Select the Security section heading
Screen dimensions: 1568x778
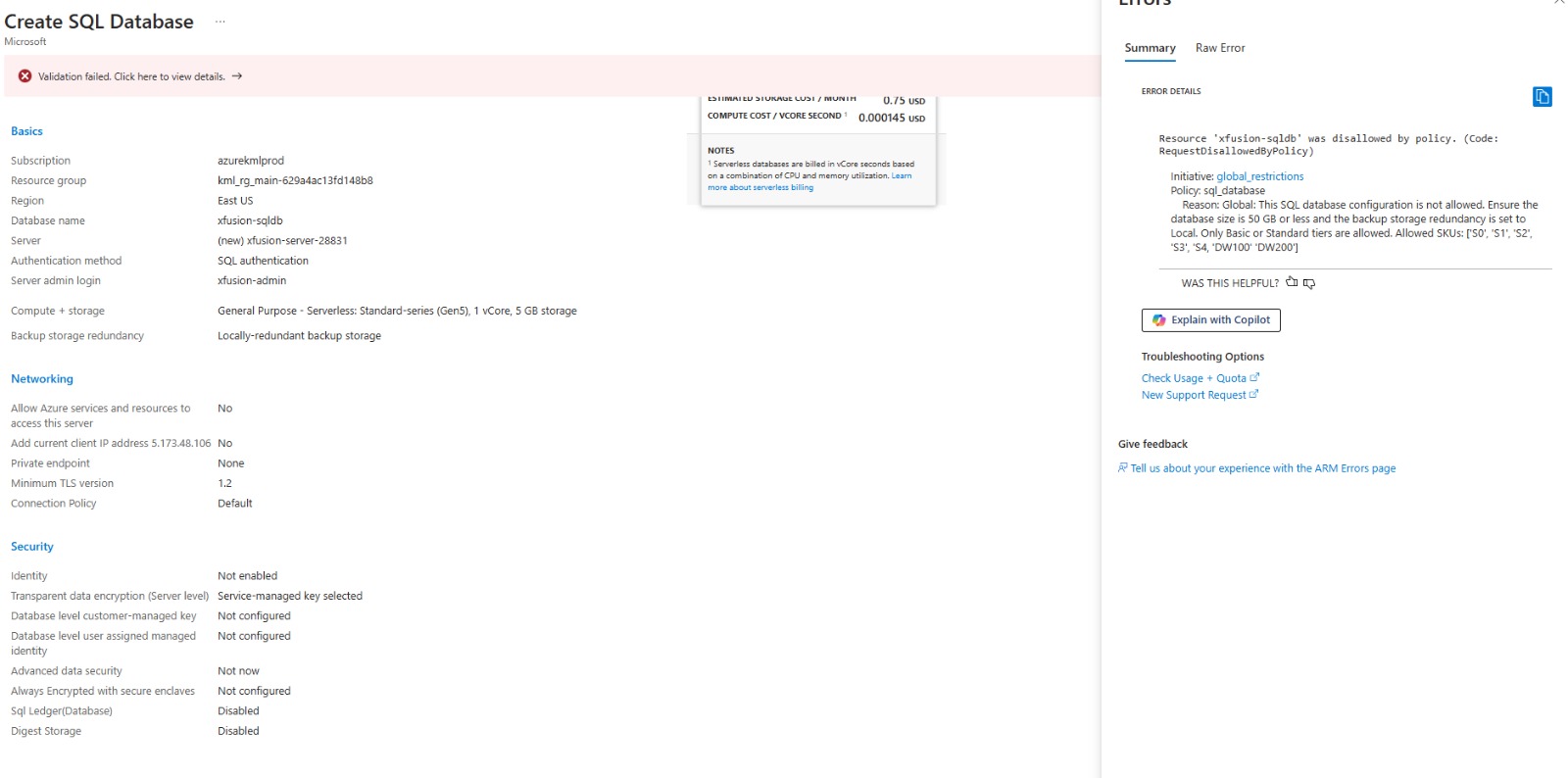[x=32, y=547]
